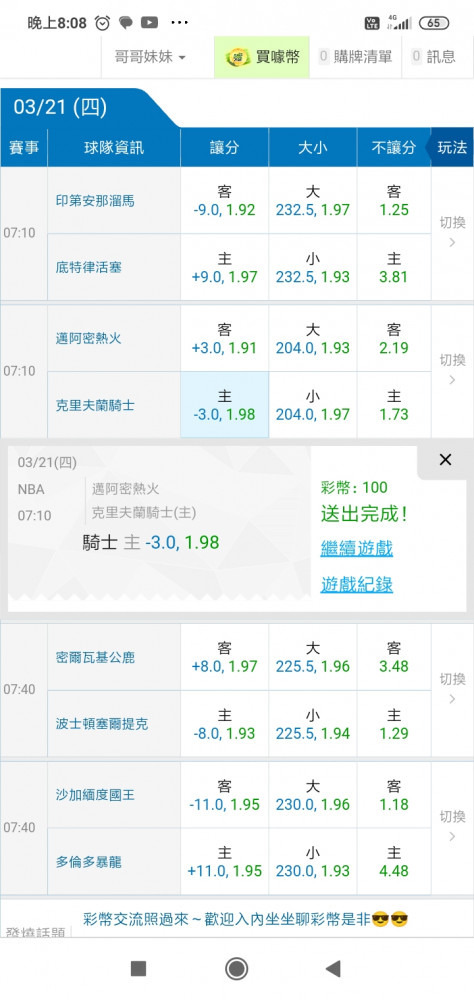Screen dimensions: 474x1000
Task: Expand 切換 for Pacers vs Pistons game
Action: pyautogui.click(x=452, y=233)
